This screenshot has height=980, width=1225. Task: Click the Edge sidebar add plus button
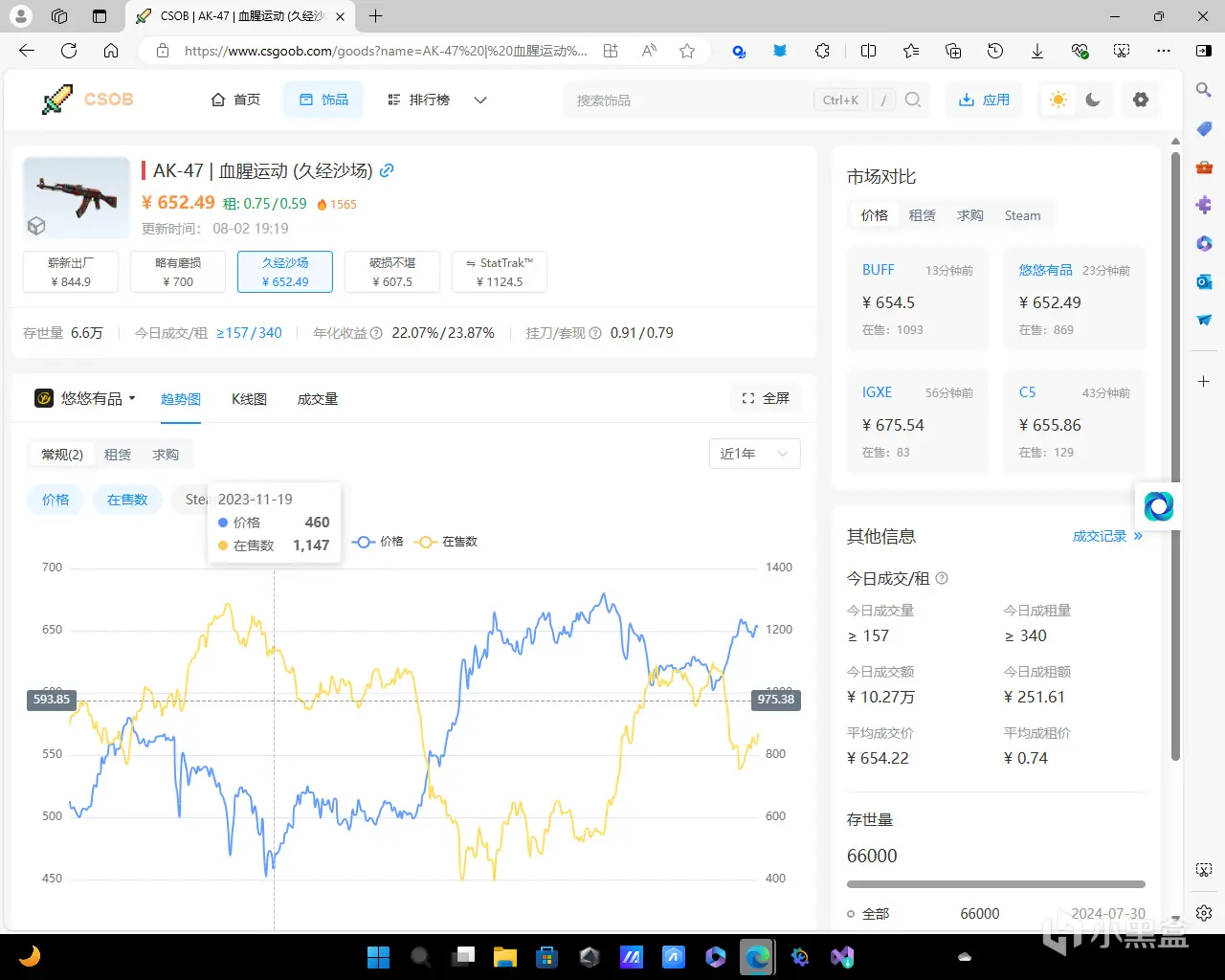click(x=1204, y=381)
